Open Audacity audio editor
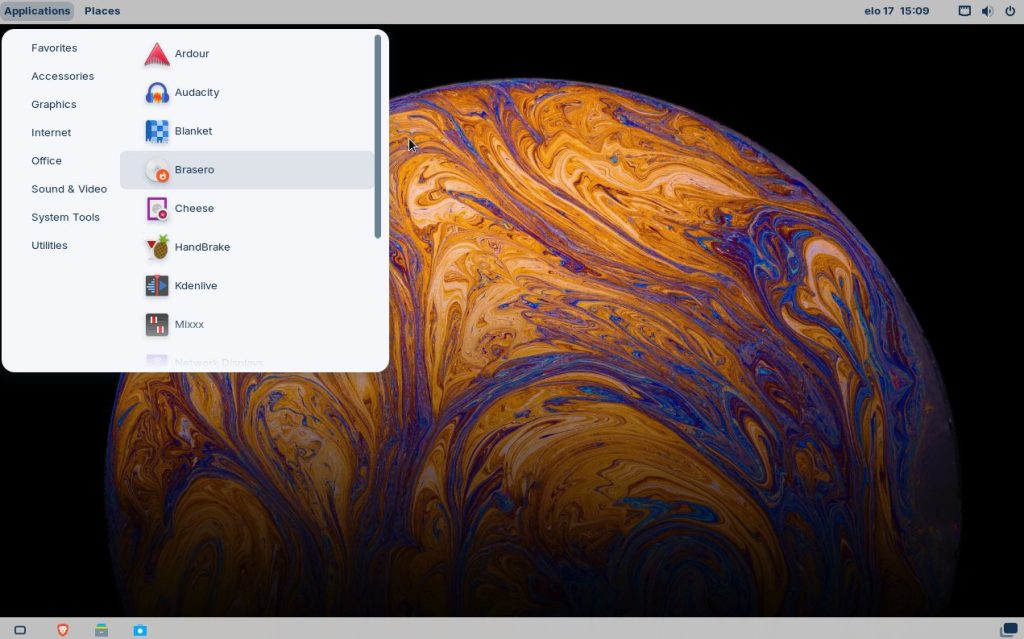The image size is (1024, 639). (247, 92)
